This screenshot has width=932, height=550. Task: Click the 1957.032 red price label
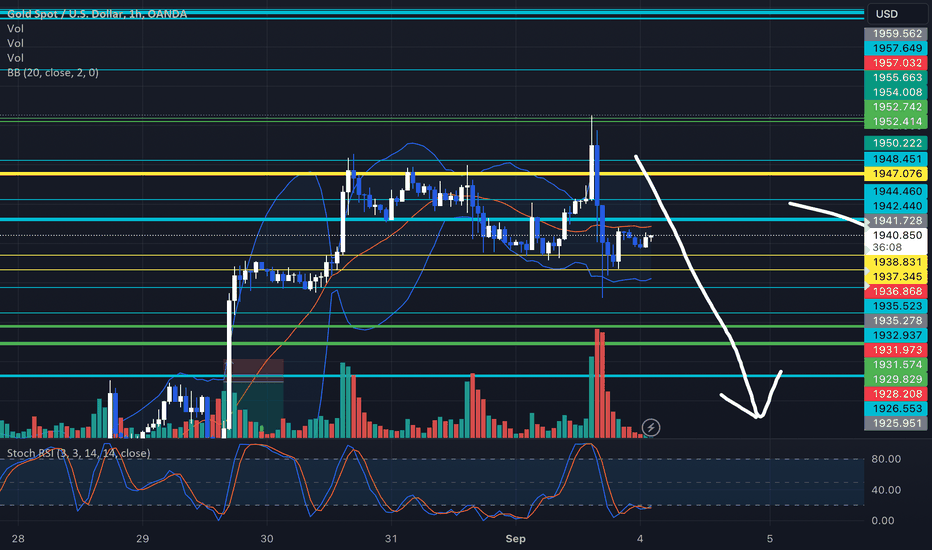(896, 63)
